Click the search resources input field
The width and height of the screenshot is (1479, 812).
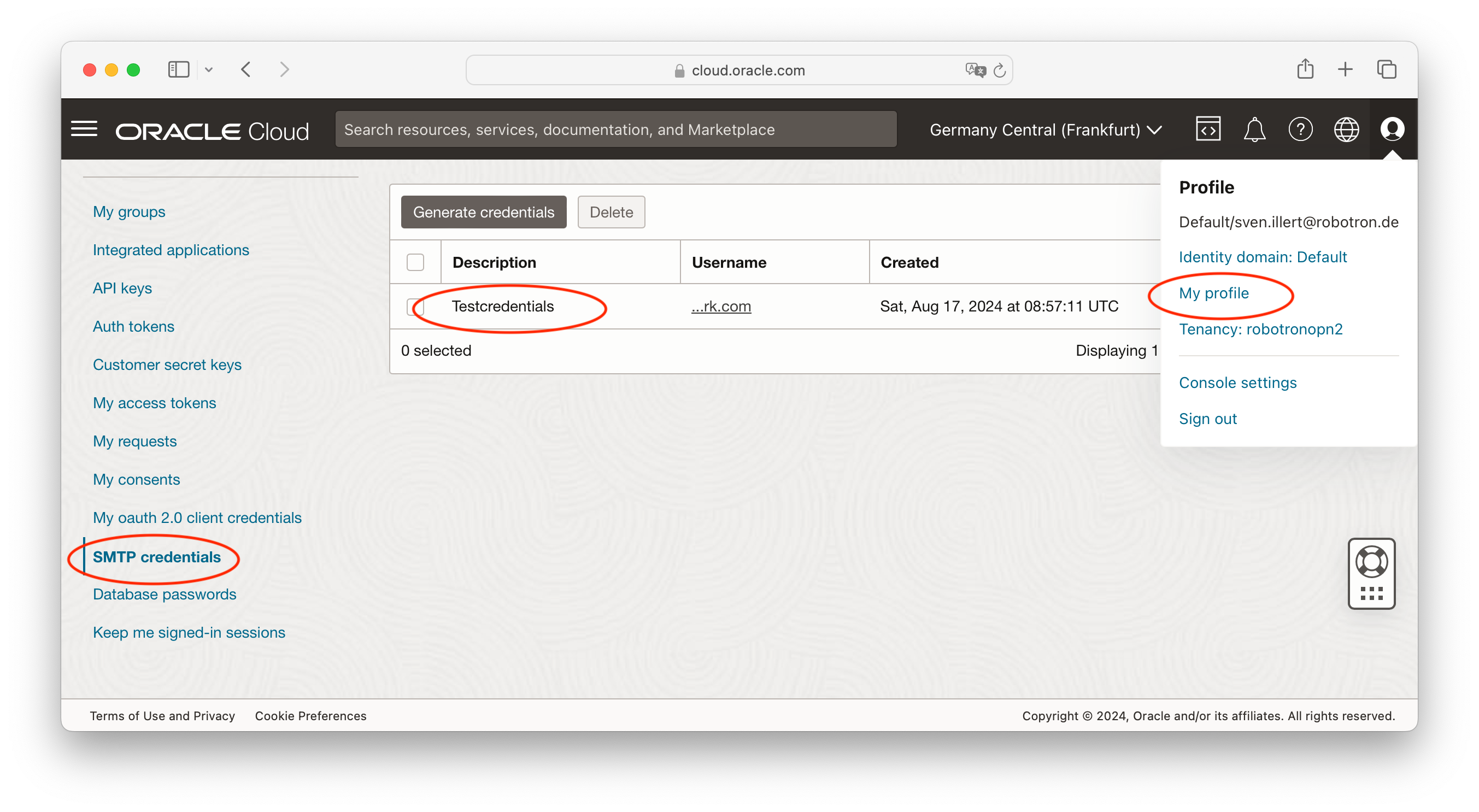pyautogui.click(x=615, y=129)
